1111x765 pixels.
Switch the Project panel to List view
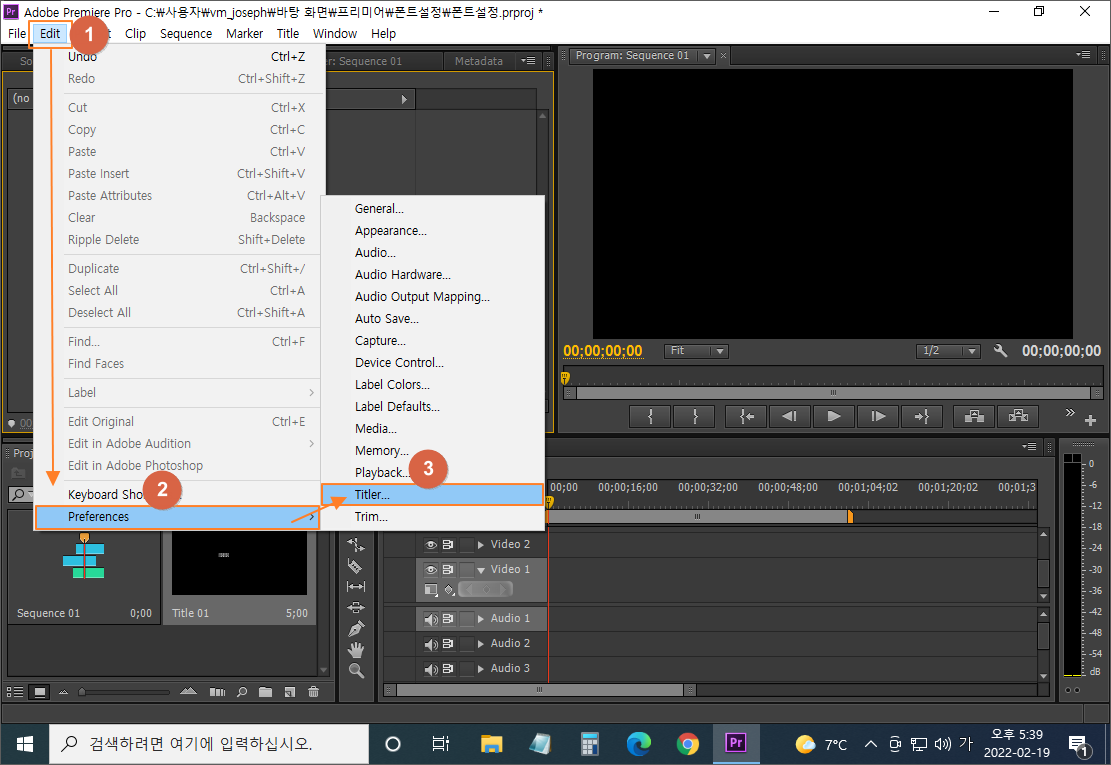pos(14,691)
